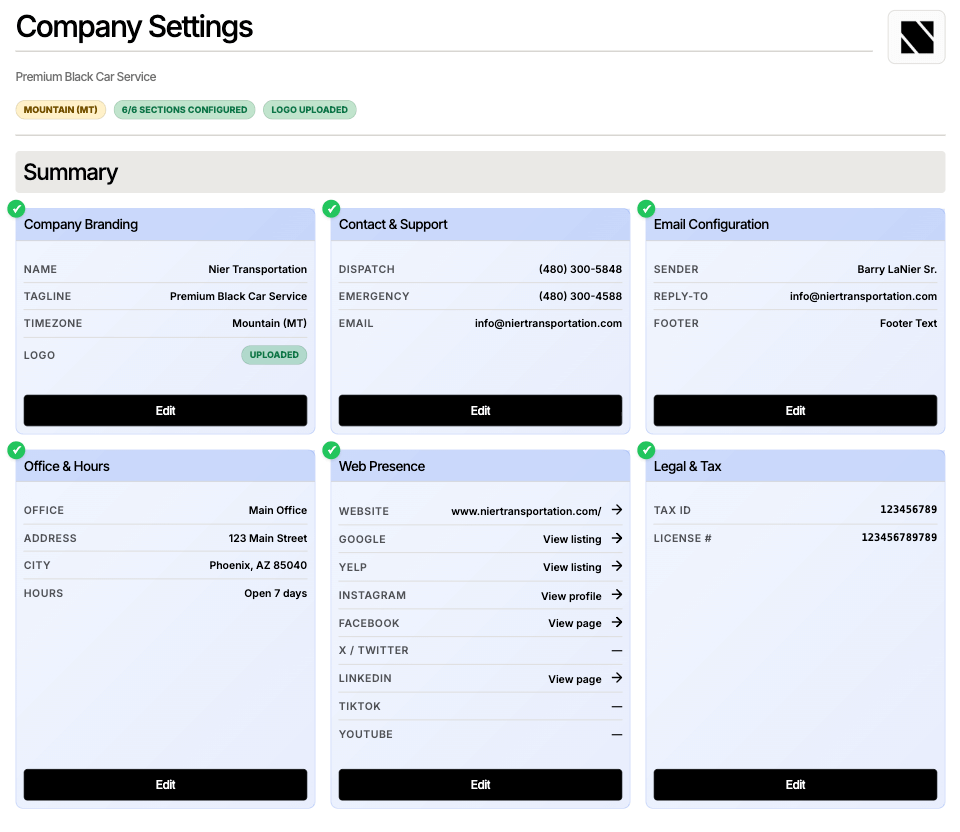This screenshot has height=832, width=960.
Task: Click the arrow next to the Google listing
Action: [617, 539]
